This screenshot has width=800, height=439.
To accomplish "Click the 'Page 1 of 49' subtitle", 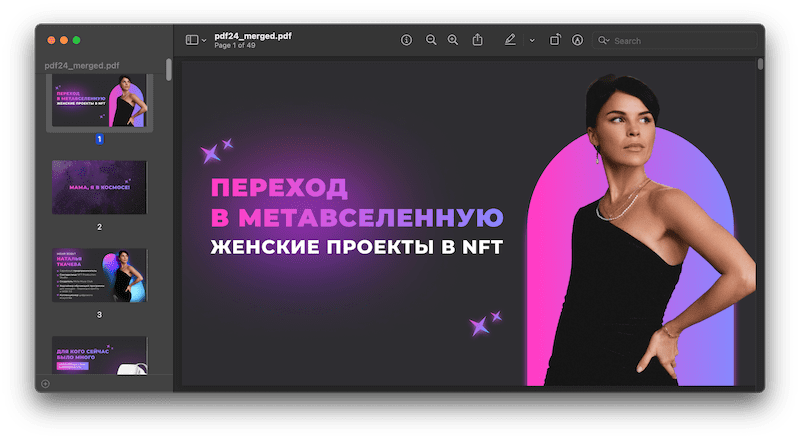I will (235, 45).
